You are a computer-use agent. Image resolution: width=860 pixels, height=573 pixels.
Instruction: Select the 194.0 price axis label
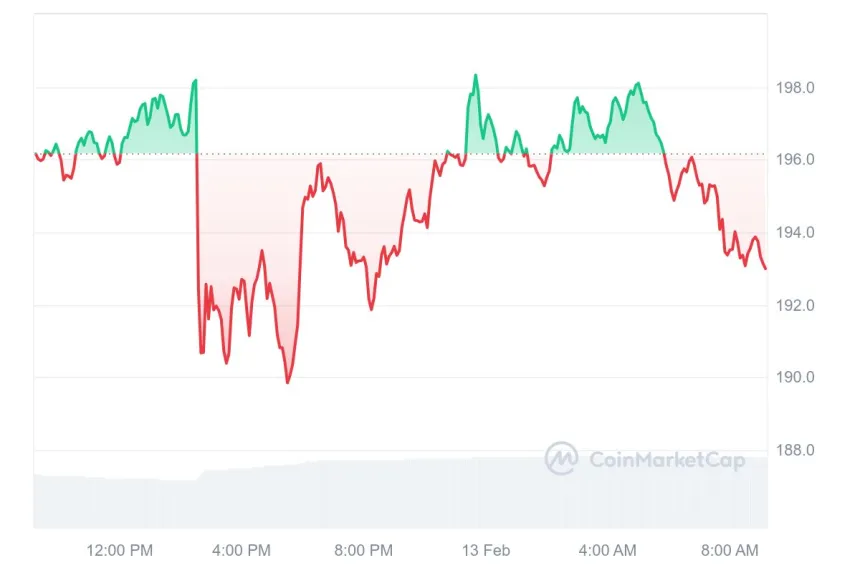coord(797,233)
